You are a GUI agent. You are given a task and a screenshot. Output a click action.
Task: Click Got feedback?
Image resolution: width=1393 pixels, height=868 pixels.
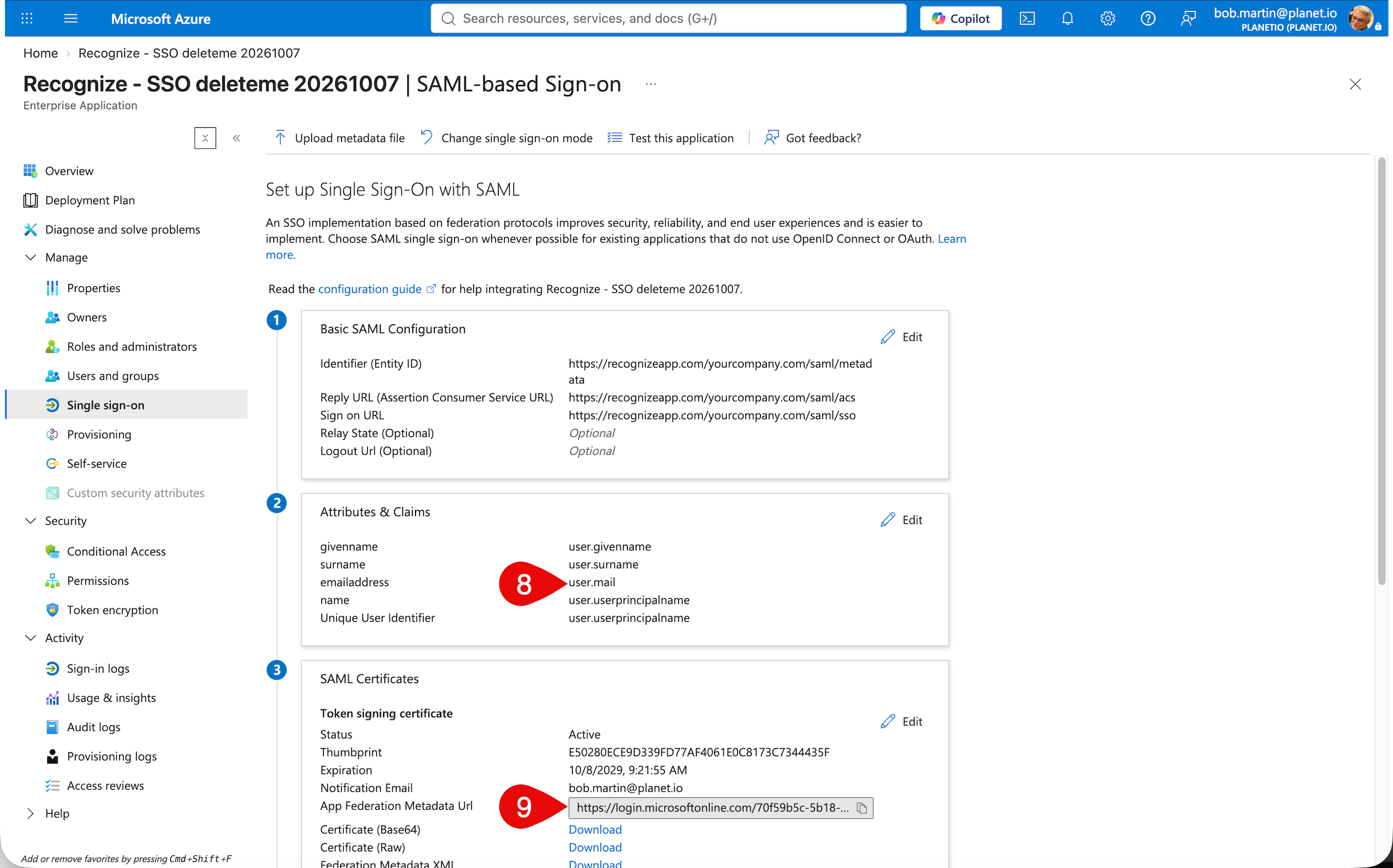(x=812, y=138)
